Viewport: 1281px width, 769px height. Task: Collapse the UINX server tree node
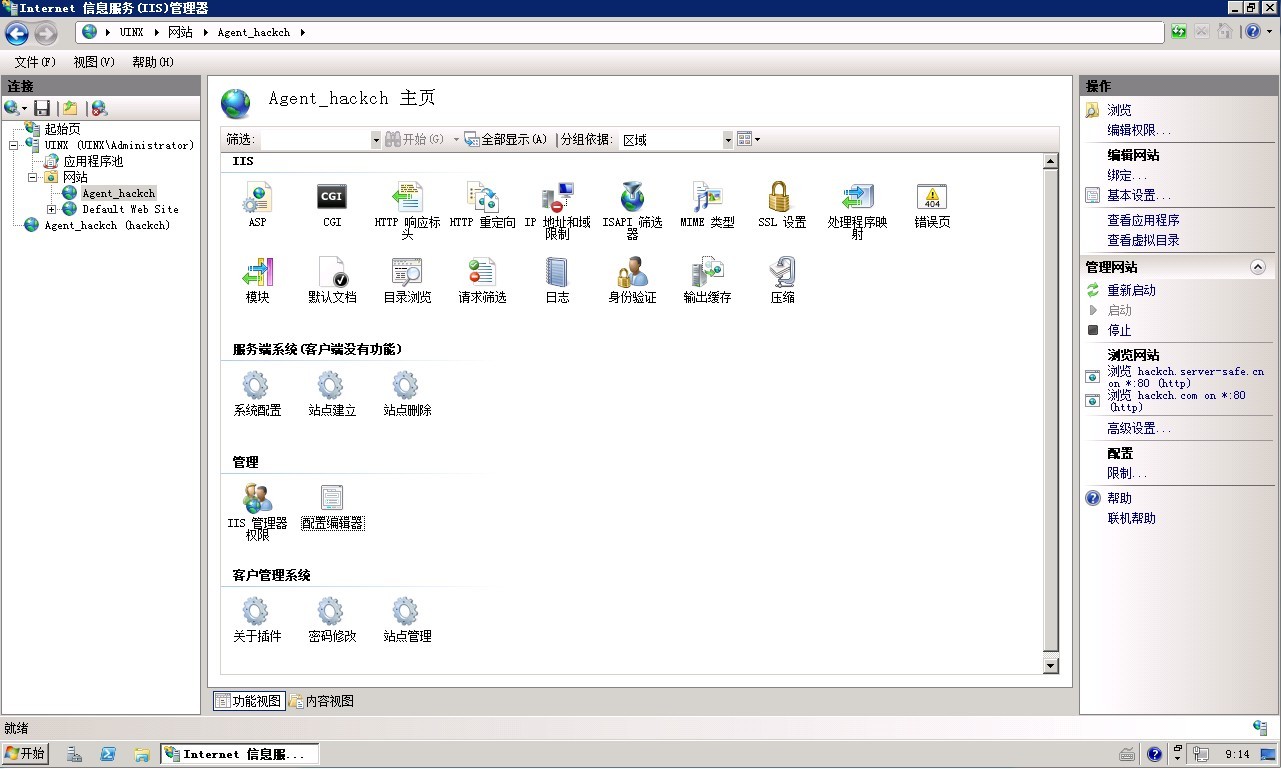(14, 145)
